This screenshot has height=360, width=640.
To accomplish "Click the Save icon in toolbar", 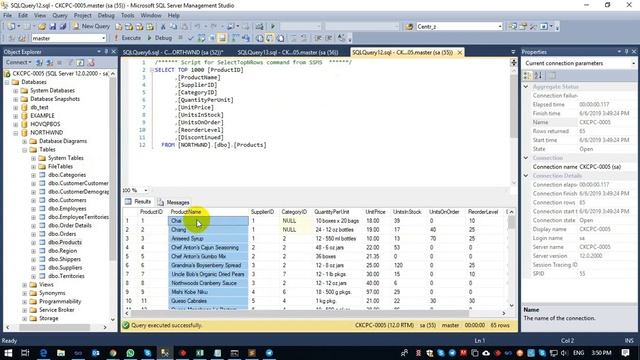I will pyautogui.click(x=53, y=27).
